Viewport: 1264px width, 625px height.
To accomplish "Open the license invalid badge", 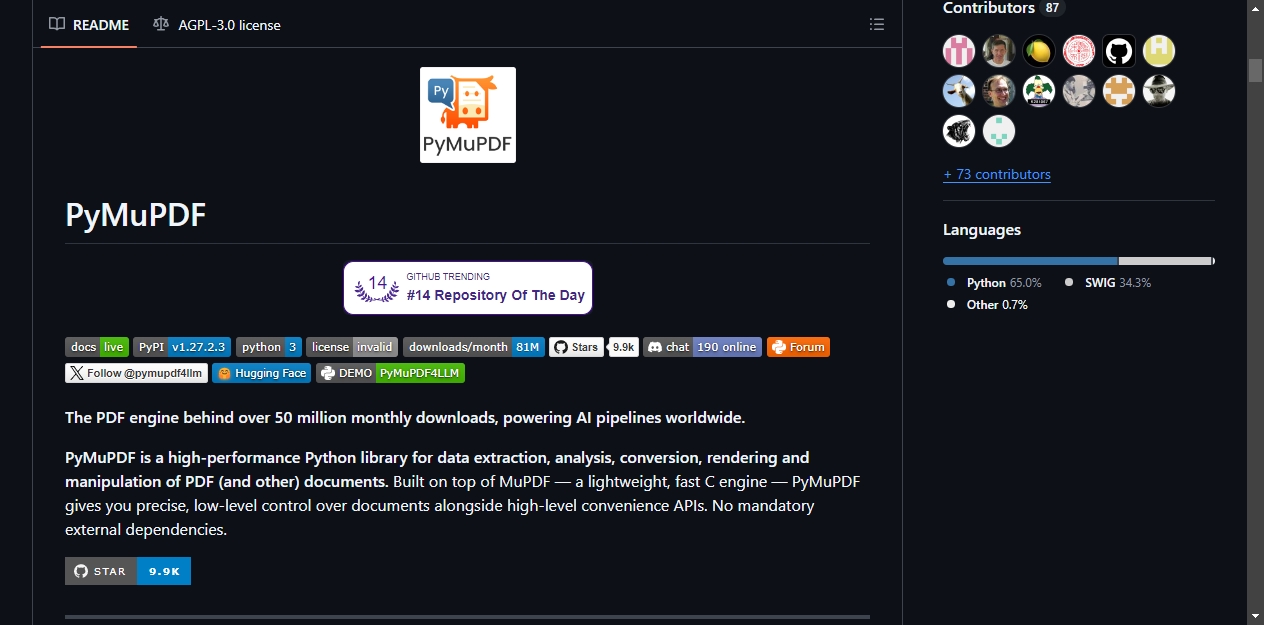I will (x=352, y=347).
